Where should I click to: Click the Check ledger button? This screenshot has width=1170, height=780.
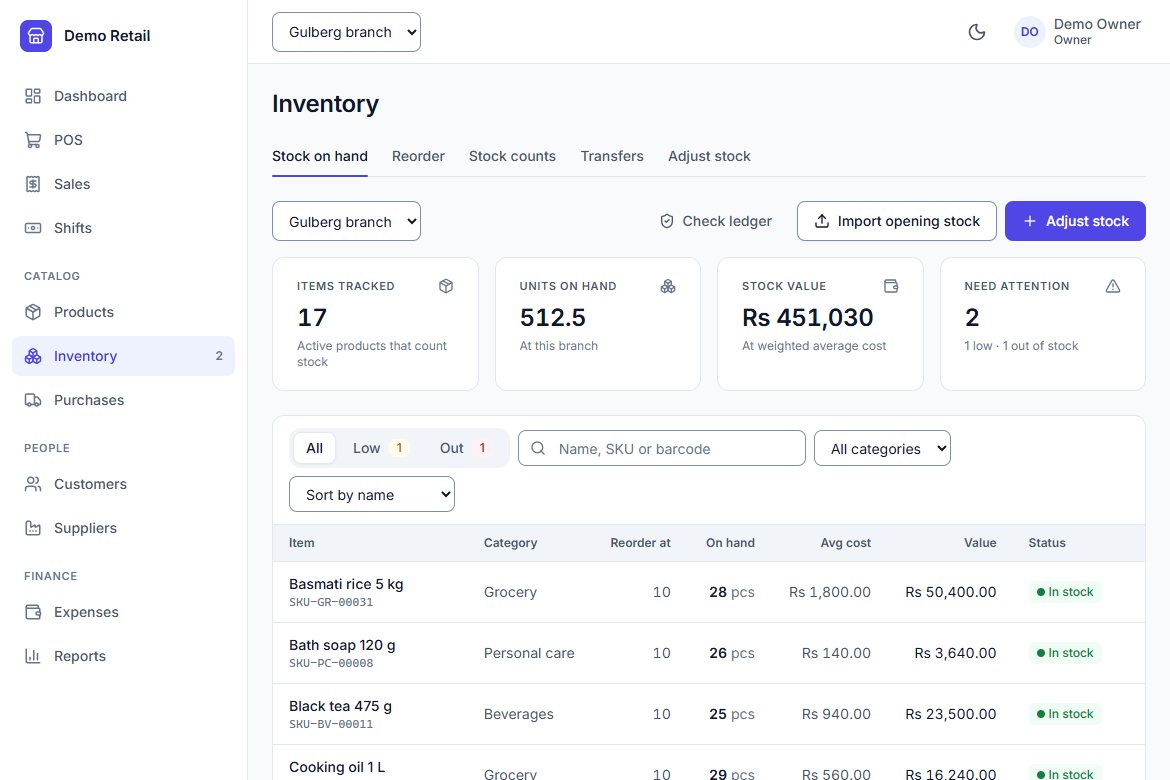coord(716,221)
